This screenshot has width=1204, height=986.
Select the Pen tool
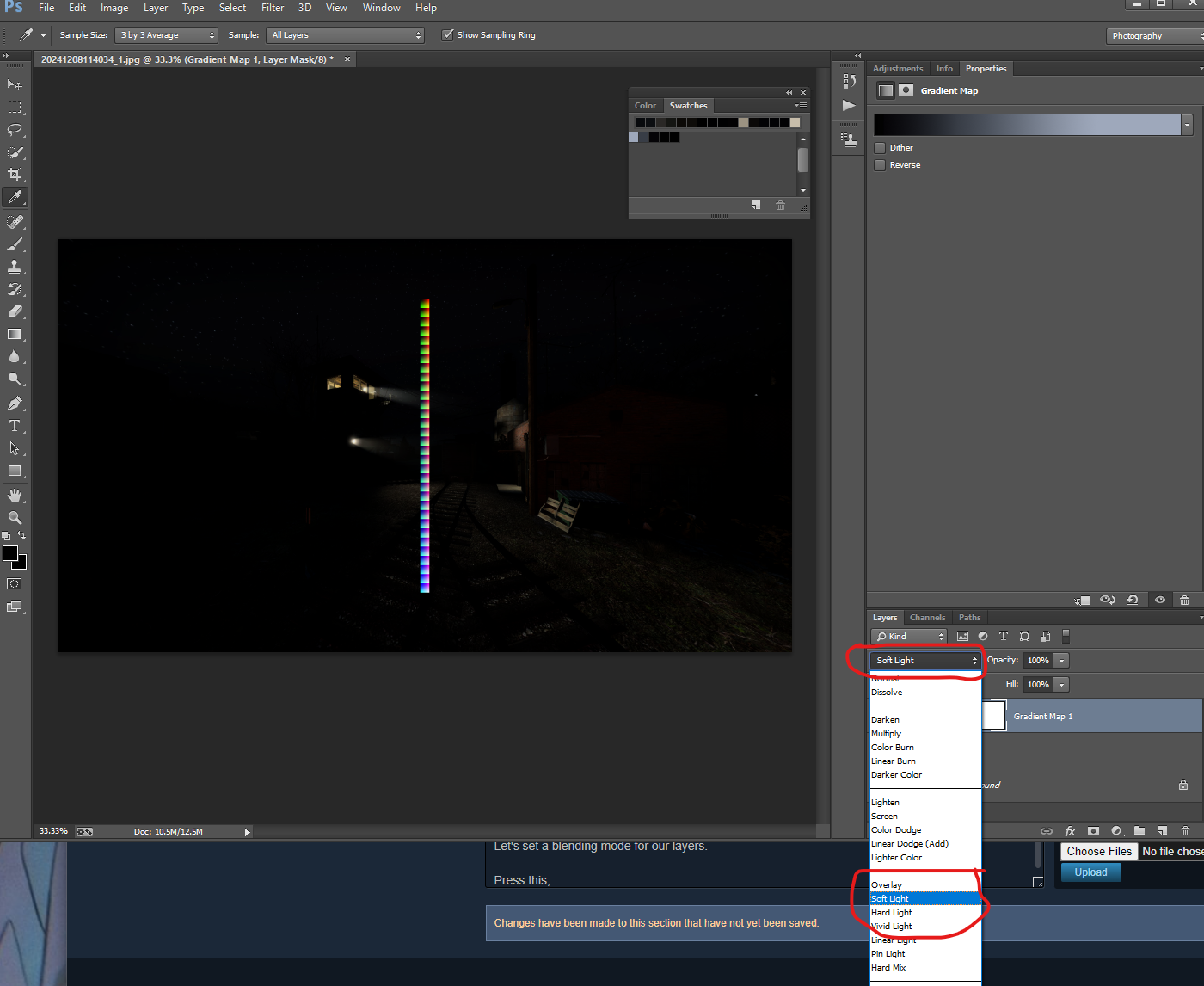click(15, 404)
